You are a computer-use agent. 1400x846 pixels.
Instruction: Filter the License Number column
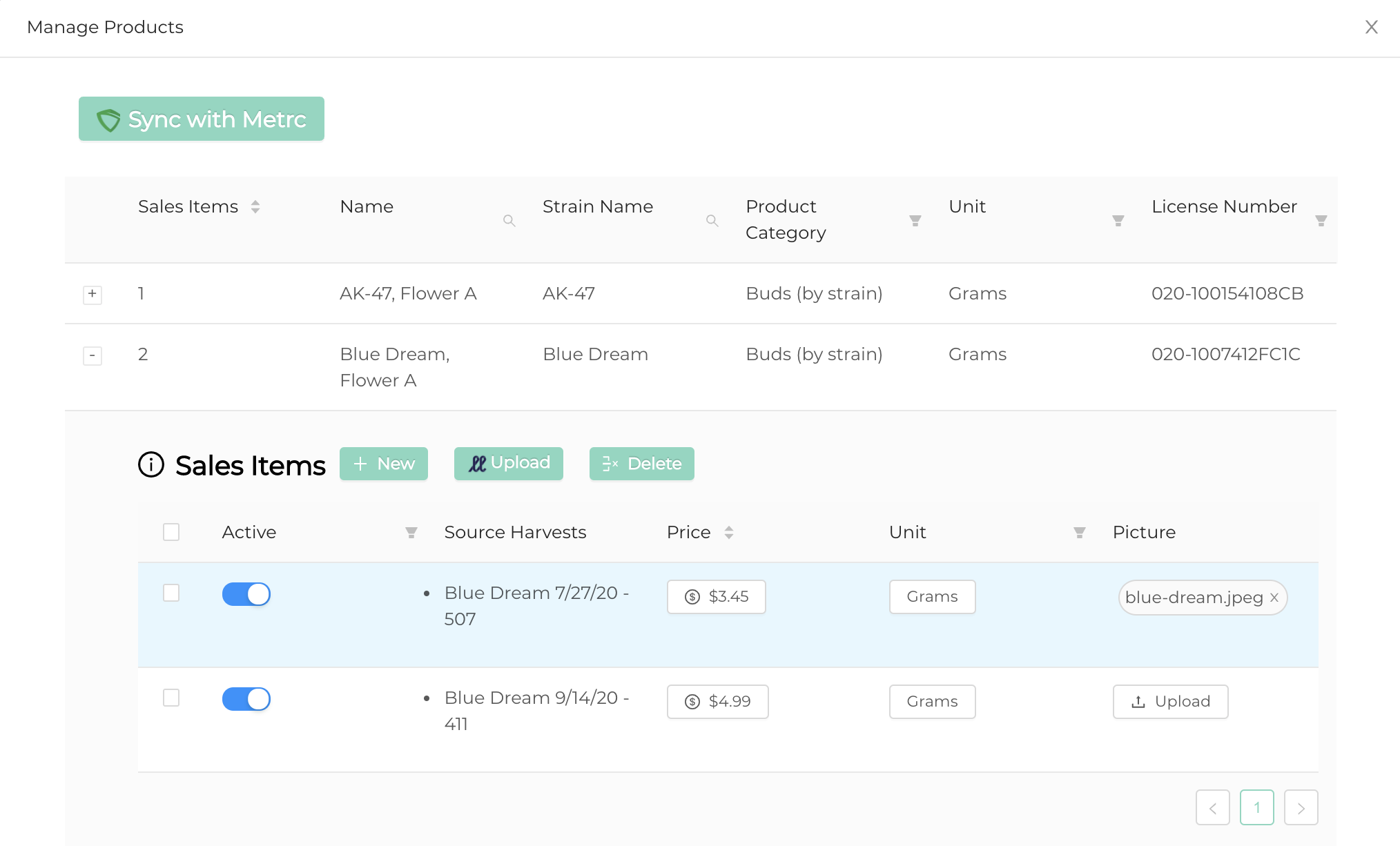pyautogui.click(x=1321, y=220)
